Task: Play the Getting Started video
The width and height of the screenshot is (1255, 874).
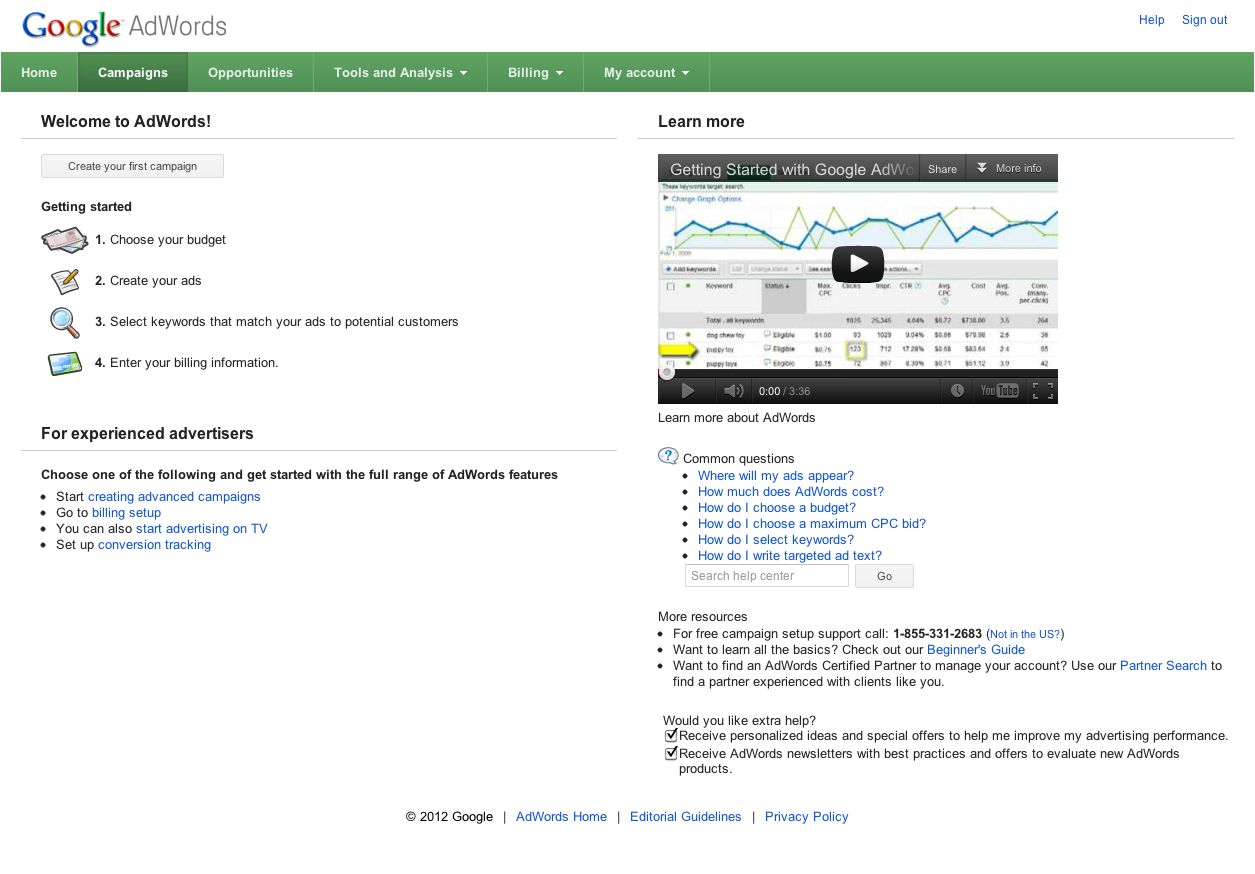Action: (858, 264)
